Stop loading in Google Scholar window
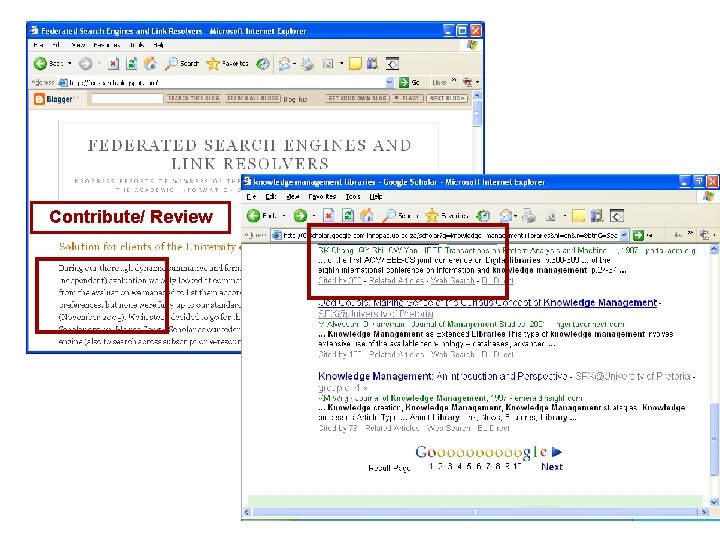 pos(328,215)
